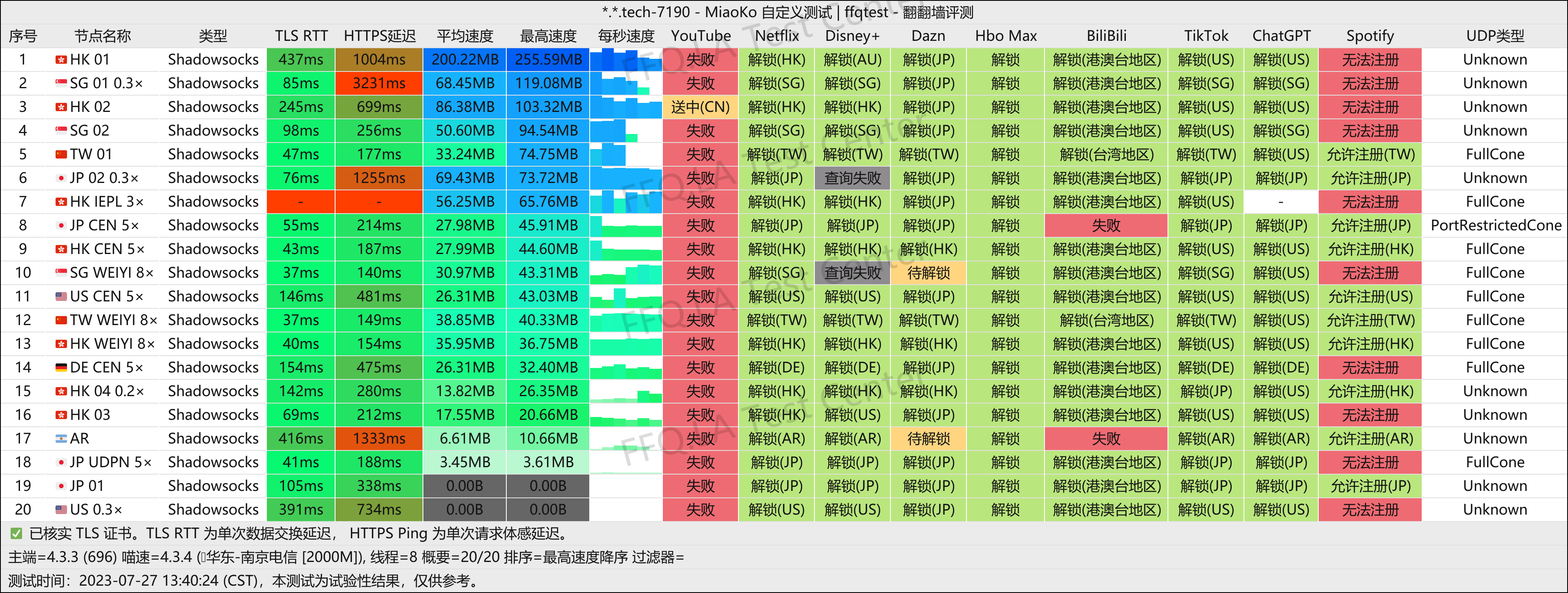Click the 序号 column header

(x=23, y=36)
